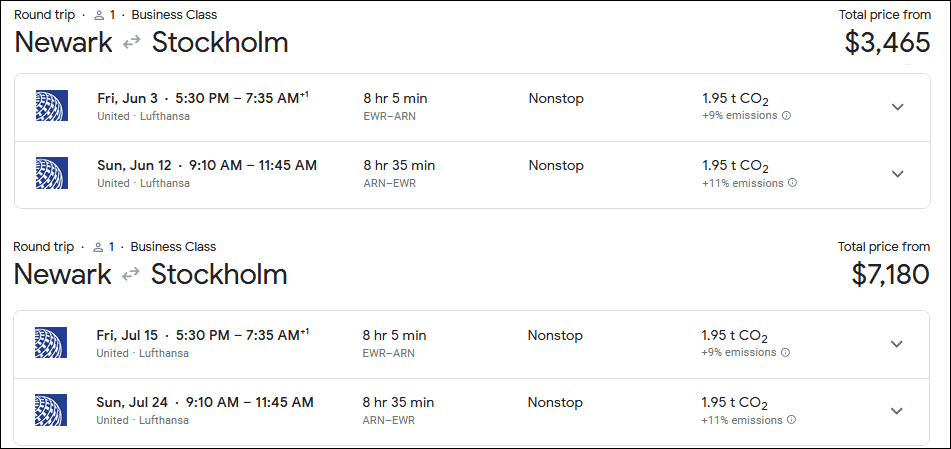Select the $3,465 total price
951x449 pixels.
(887, 42)
